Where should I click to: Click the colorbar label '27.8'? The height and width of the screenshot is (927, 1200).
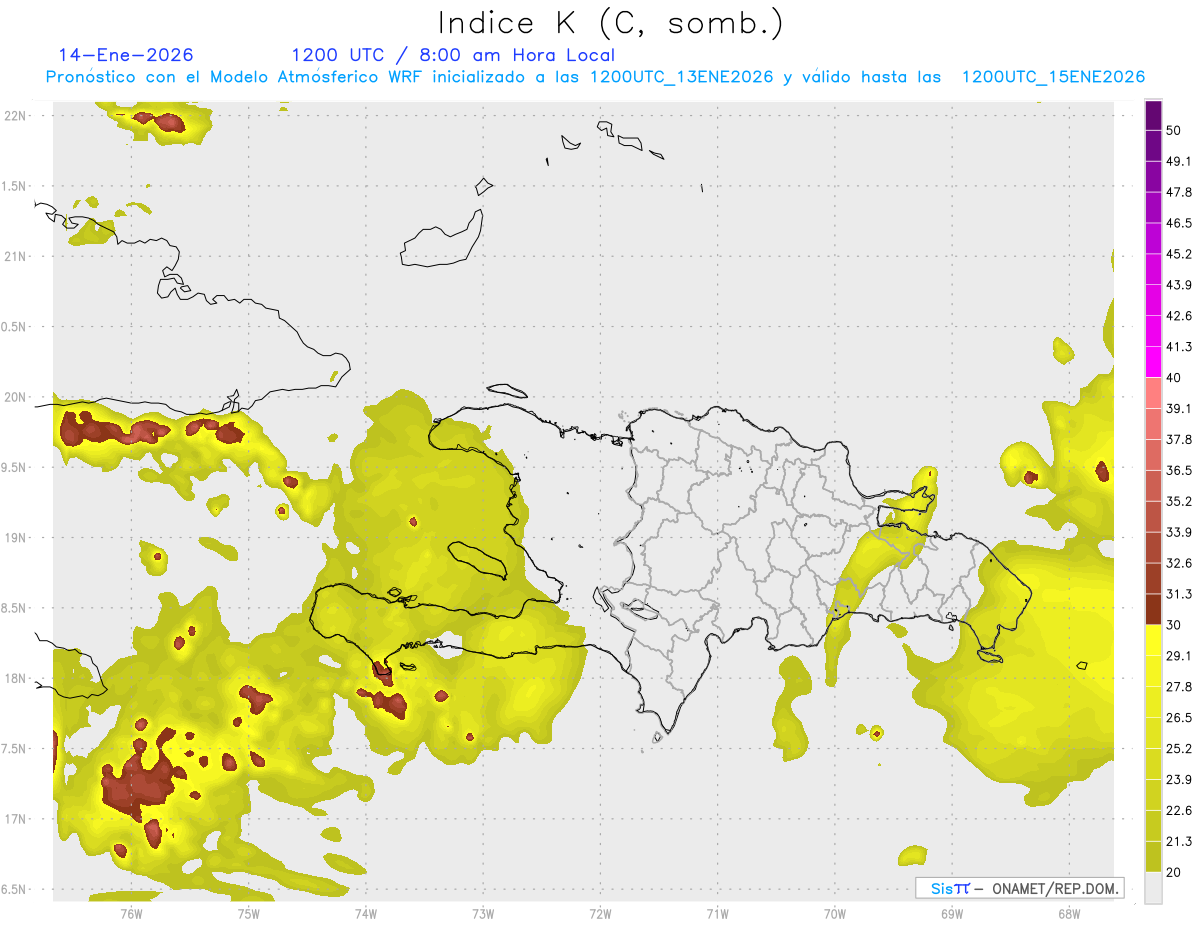point(1179,687)
